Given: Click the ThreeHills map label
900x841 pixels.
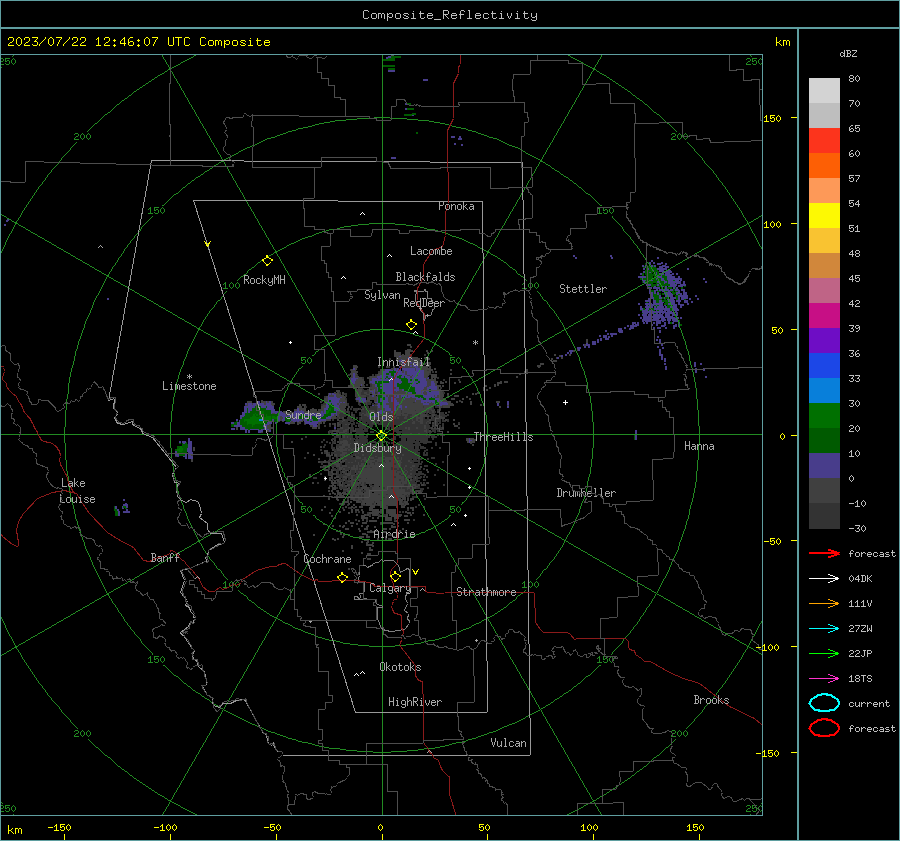Looking at the screenshot, I should [503, 437].
